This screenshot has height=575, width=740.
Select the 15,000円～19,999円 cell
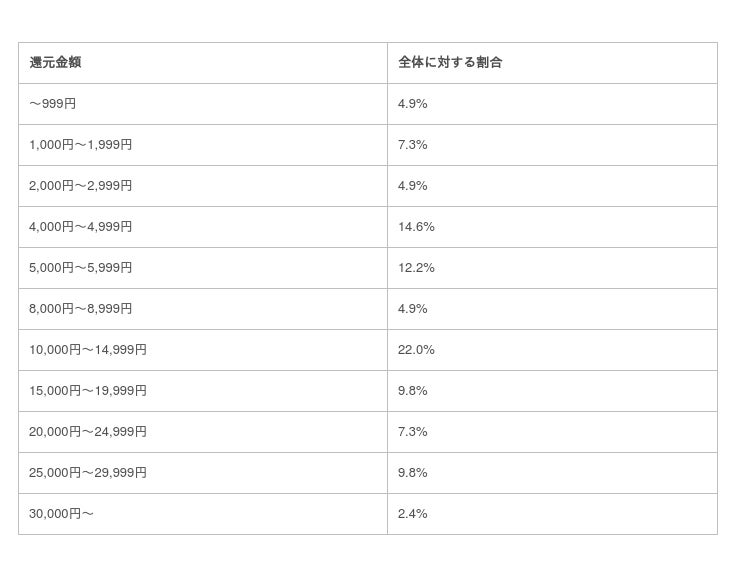click(x=88, y=391)
